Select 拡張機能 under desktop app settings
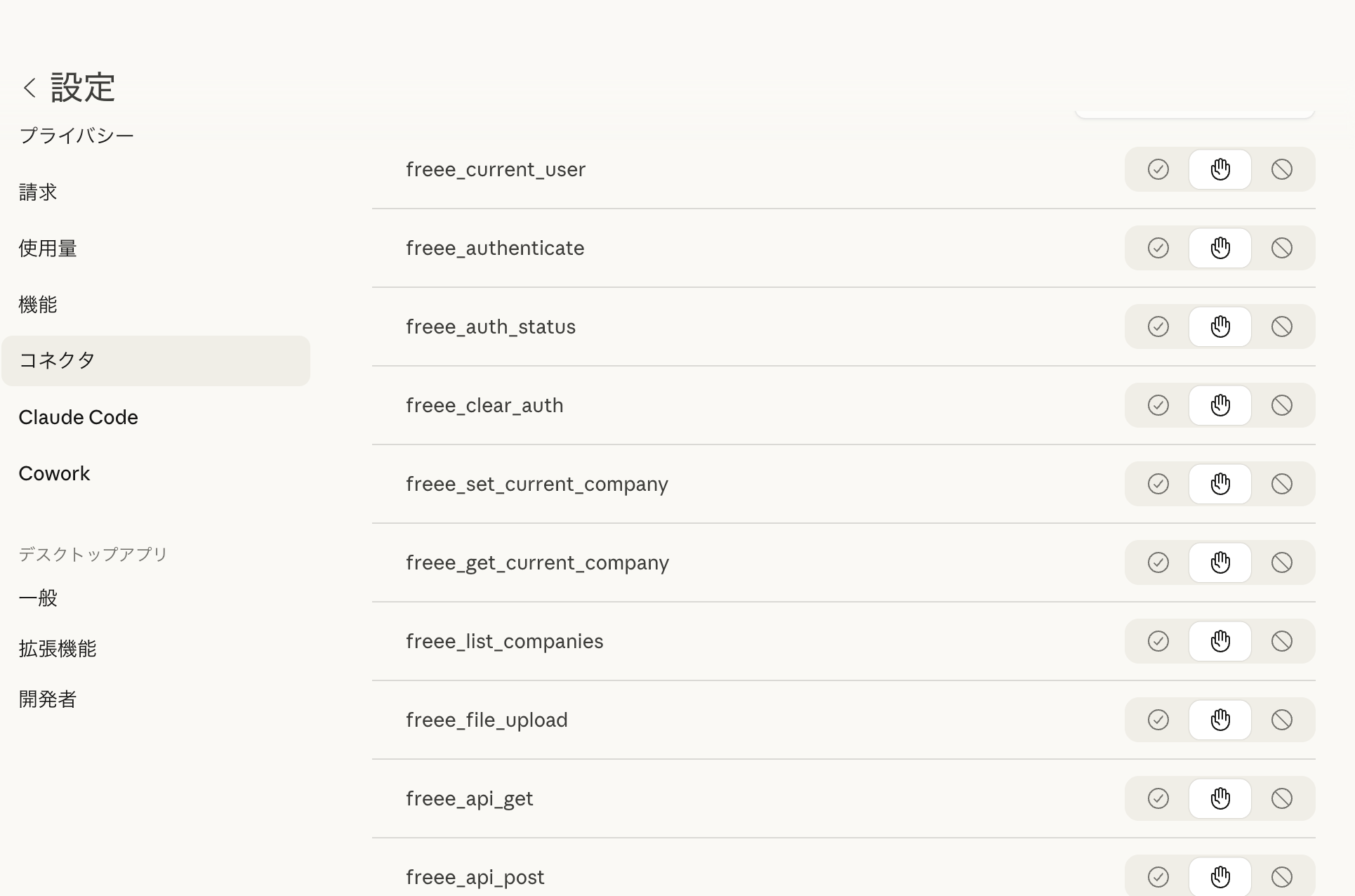The image size is (1355, 896). click(x=58, y=649)
